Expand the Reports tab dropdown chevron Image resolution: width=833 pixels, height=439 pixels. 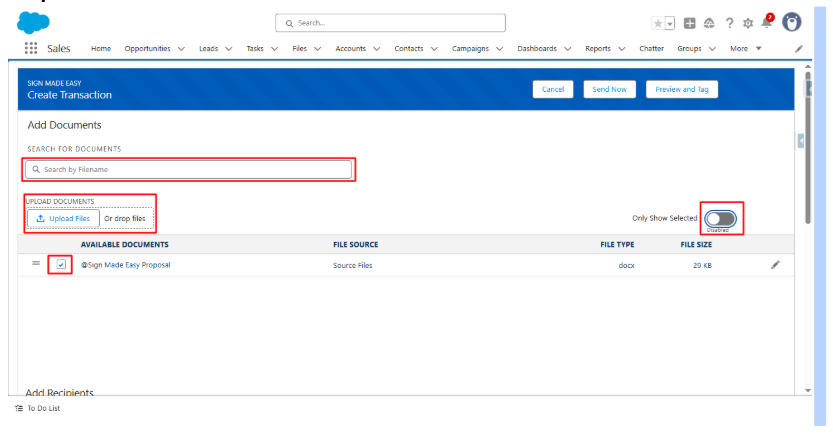coord(622,49)
